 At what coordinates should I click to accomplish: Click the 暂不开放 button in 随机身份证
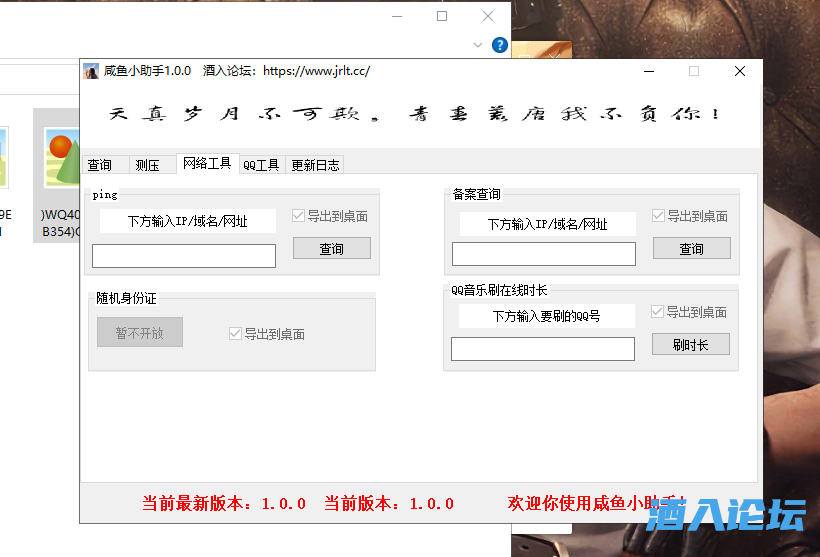tap(140, 333)
